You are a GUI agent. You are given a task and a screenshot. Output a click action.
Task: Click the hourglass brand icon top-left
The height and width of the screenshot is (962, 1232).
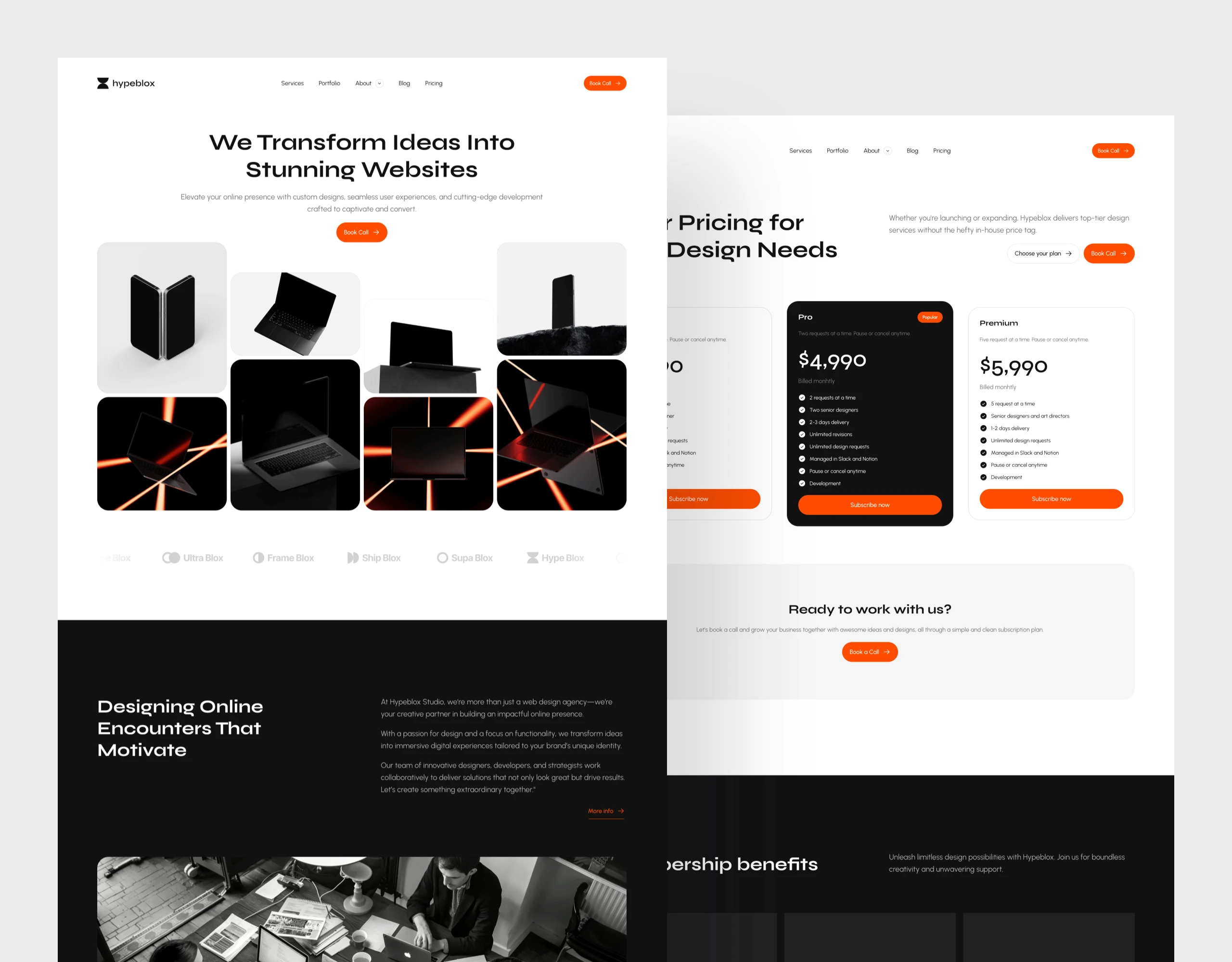104,83
